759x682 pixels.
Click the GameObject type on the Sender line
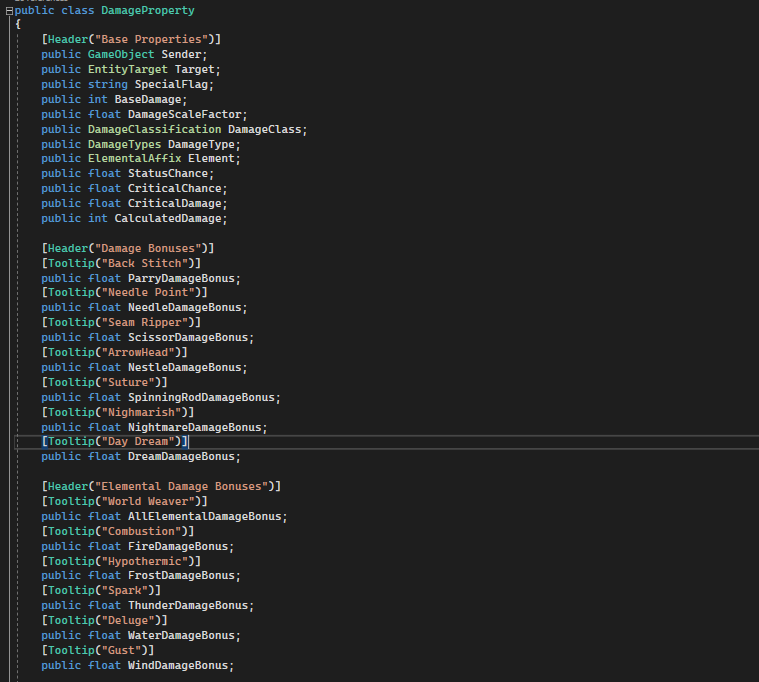121,54
